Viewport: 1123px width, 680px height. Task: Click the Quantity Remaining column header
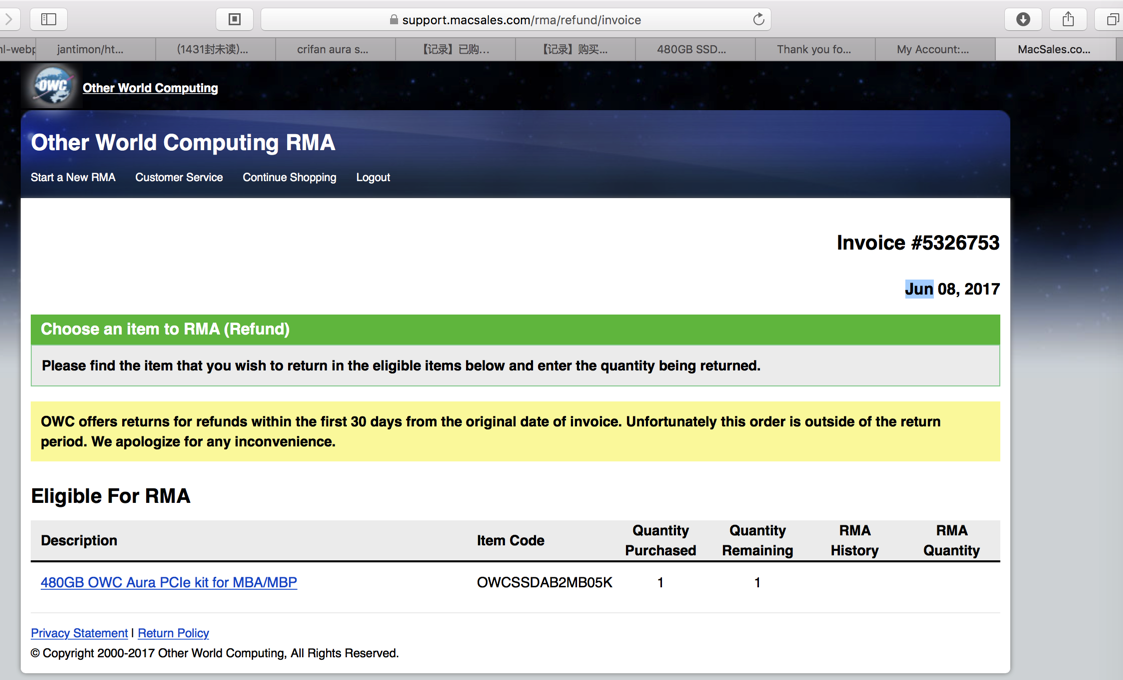tap(758, 540)
